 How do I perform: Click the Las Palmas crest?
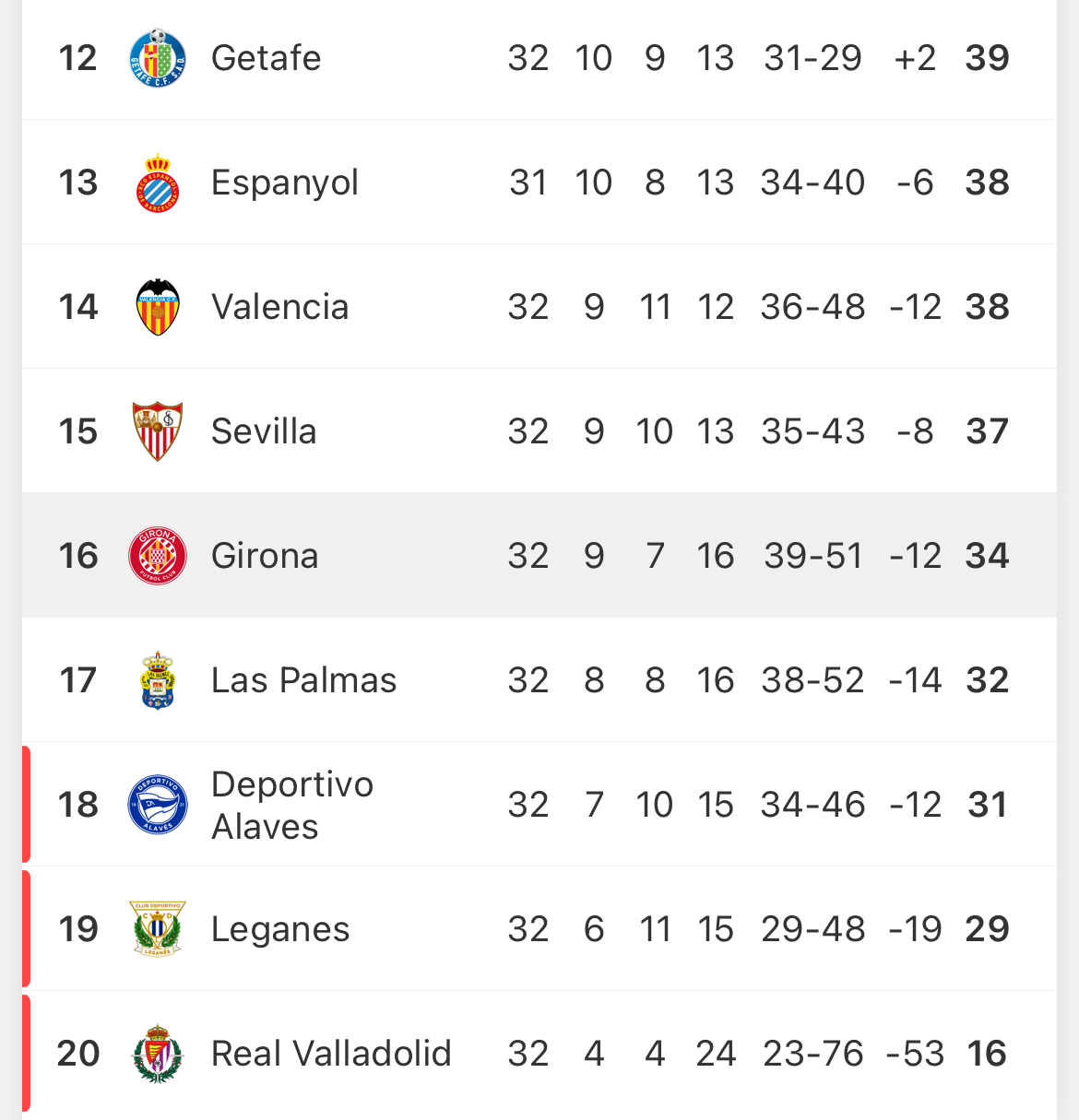click(x=158, y=680)
